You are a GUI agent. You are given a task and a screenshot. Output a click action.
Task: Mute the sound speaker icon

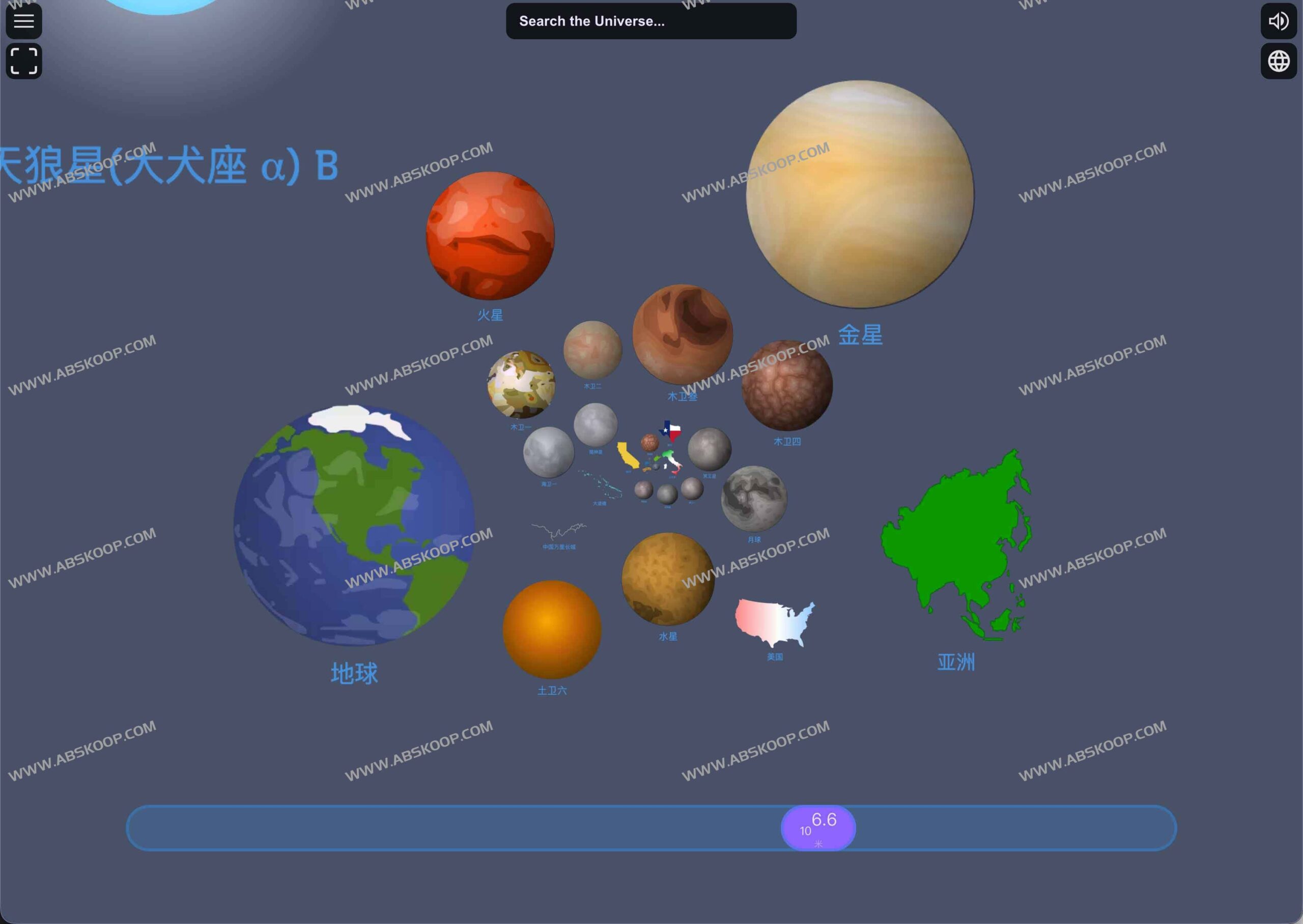1279,21
